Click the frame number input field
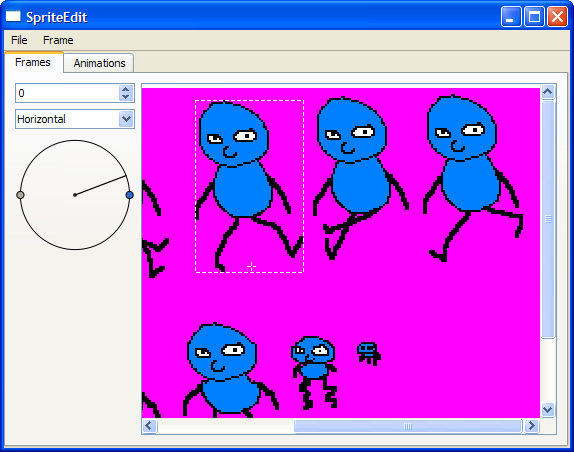The height and width of the screenshot is (452, 574). (67, 93)
